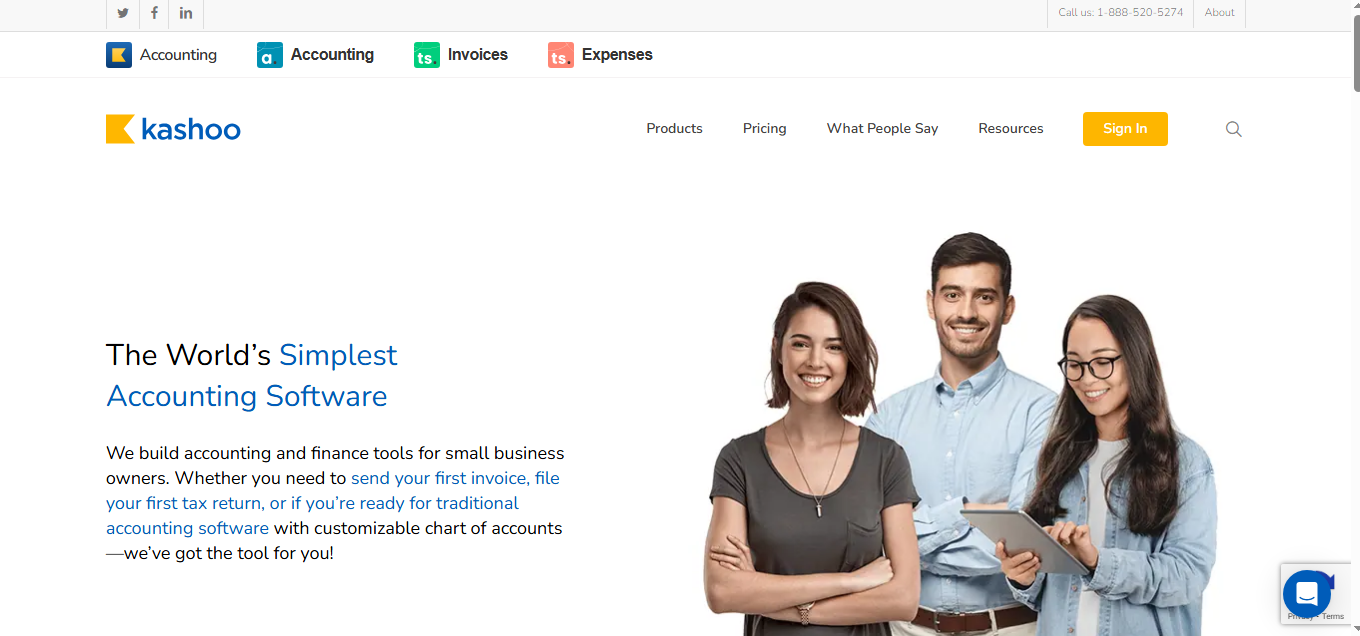Open the chat widget bubble

tap(1306, 594)
